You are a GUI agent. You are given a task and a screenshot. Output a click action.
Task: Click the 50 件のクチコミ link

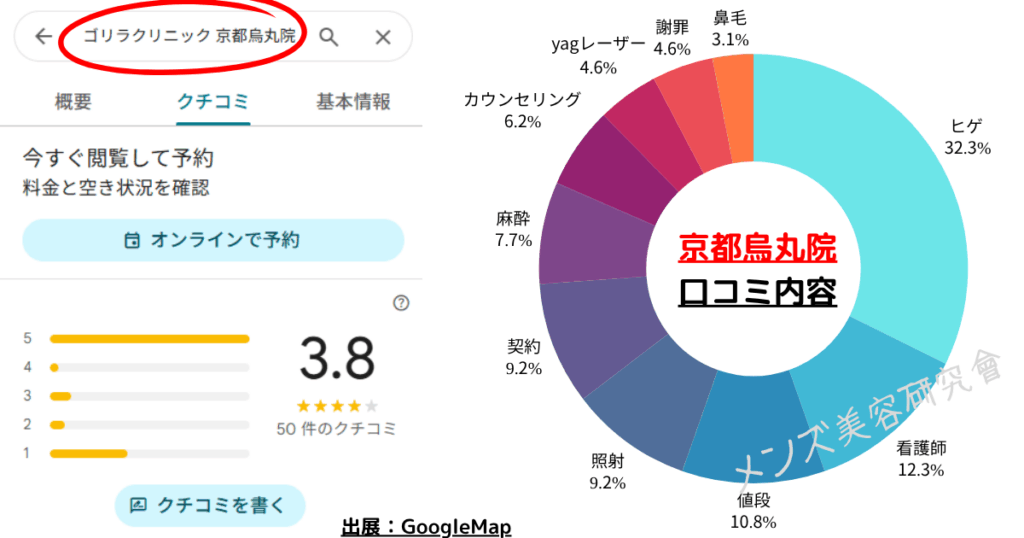tap(336, 429)
